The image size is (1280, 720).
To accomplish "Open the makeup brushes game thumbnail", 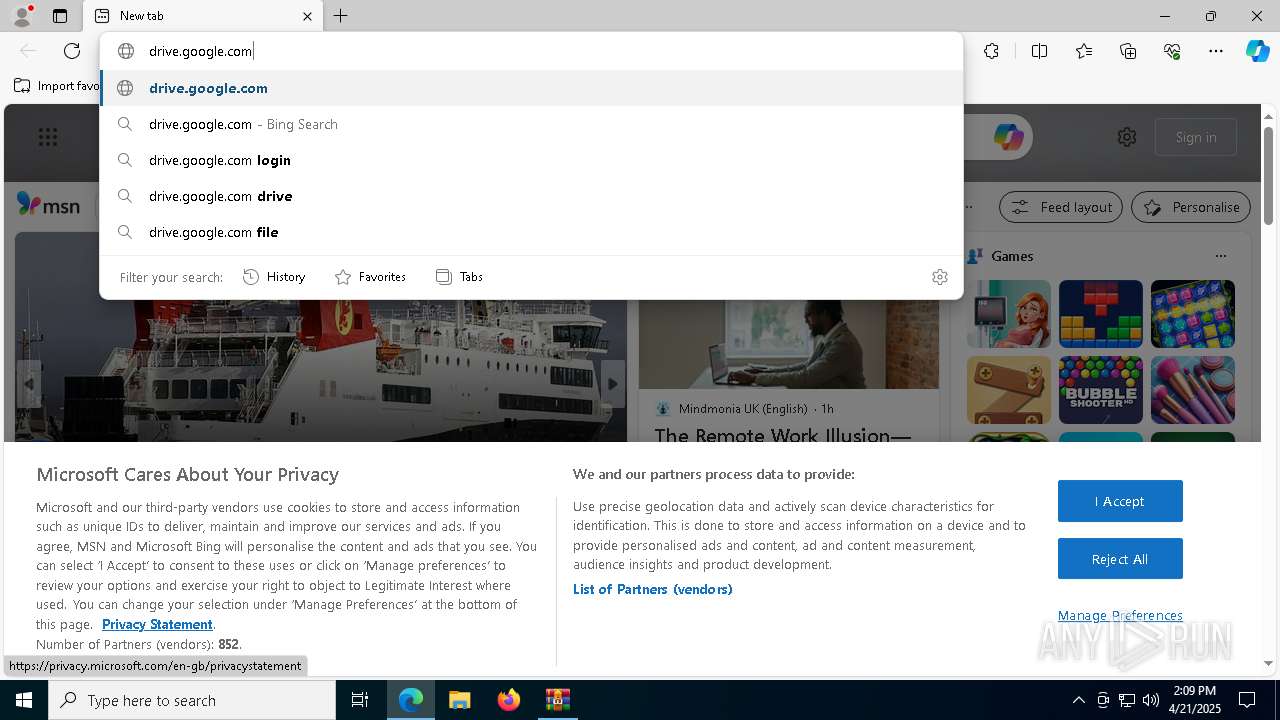I will coord(1192,390).
